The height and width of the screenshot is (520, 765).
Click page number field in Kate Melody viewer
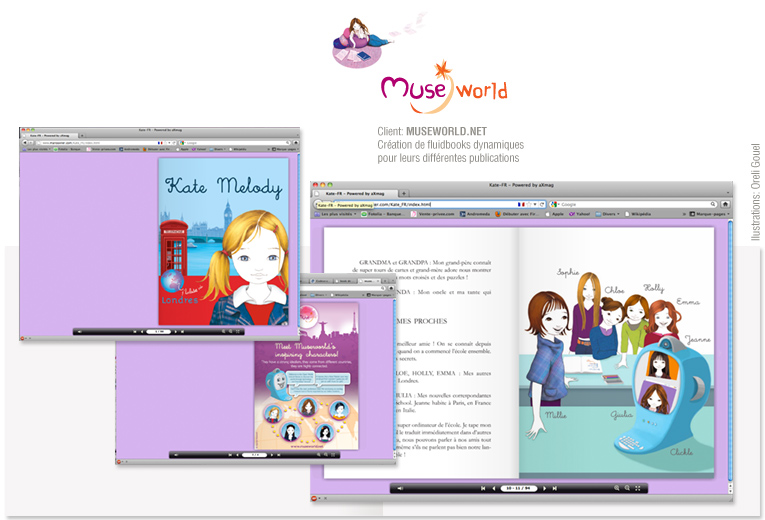click(x=159, y=332)
